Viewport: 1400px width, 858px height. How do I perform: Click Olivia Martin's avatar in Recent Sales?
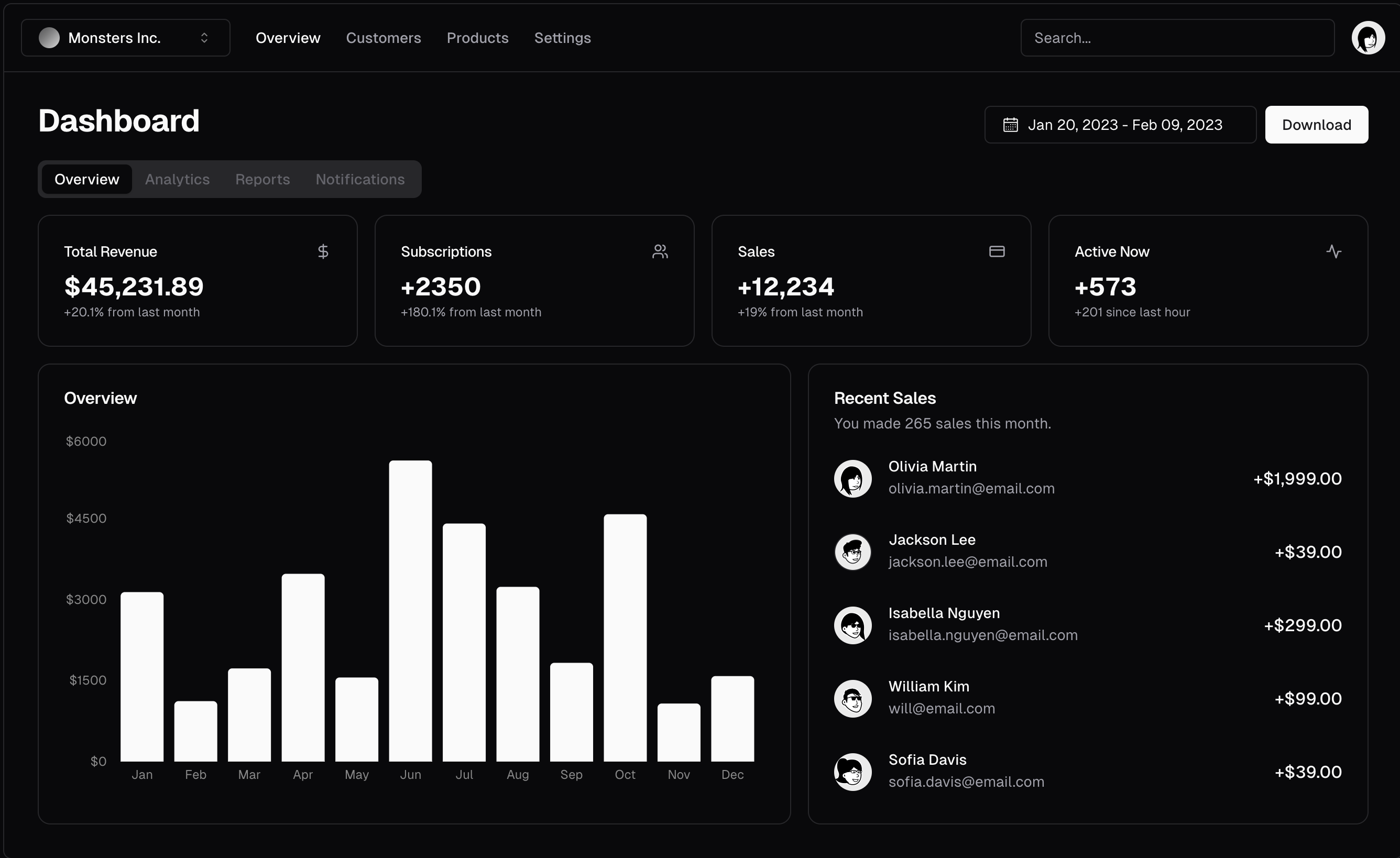point(852,478)
